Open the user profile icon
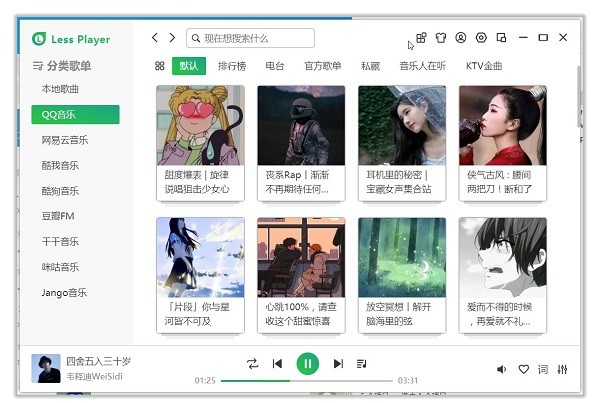Screen dimensions: 600x403 tap(461, 38)
